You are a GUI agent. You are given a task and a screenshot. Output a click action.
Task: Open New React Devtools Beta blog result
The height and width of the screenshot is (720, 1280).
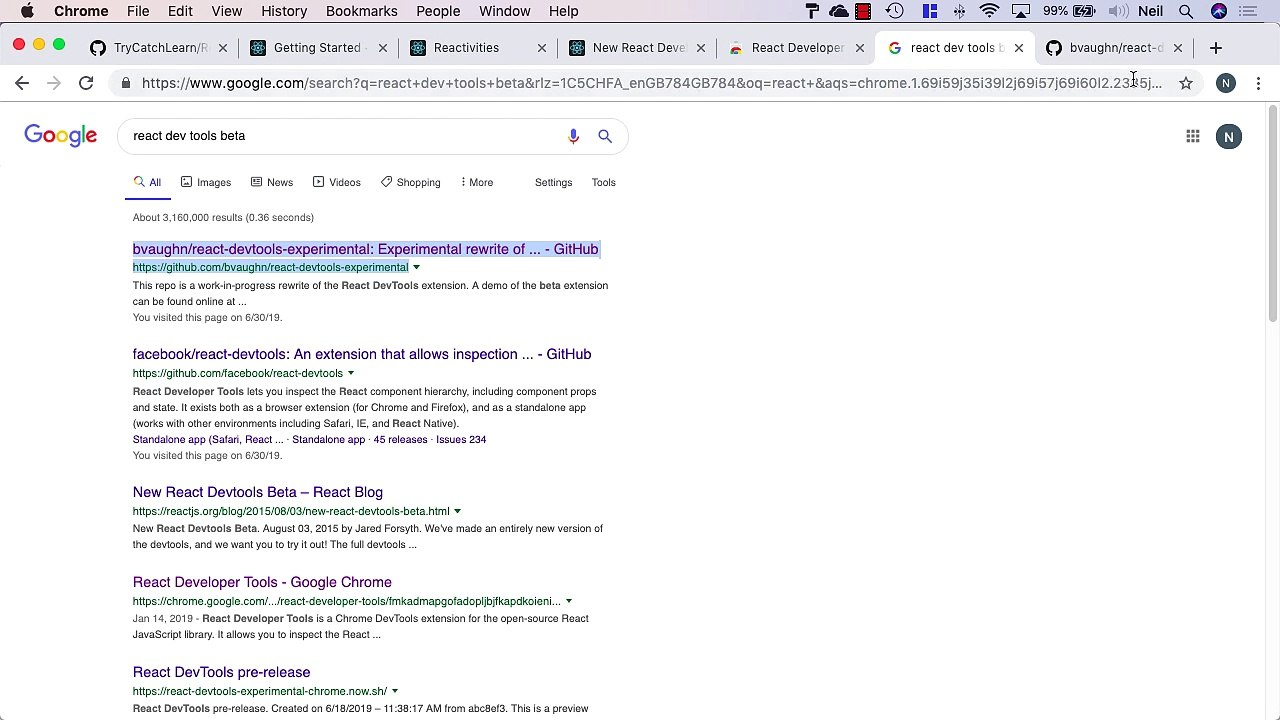(x=258, y=492)
